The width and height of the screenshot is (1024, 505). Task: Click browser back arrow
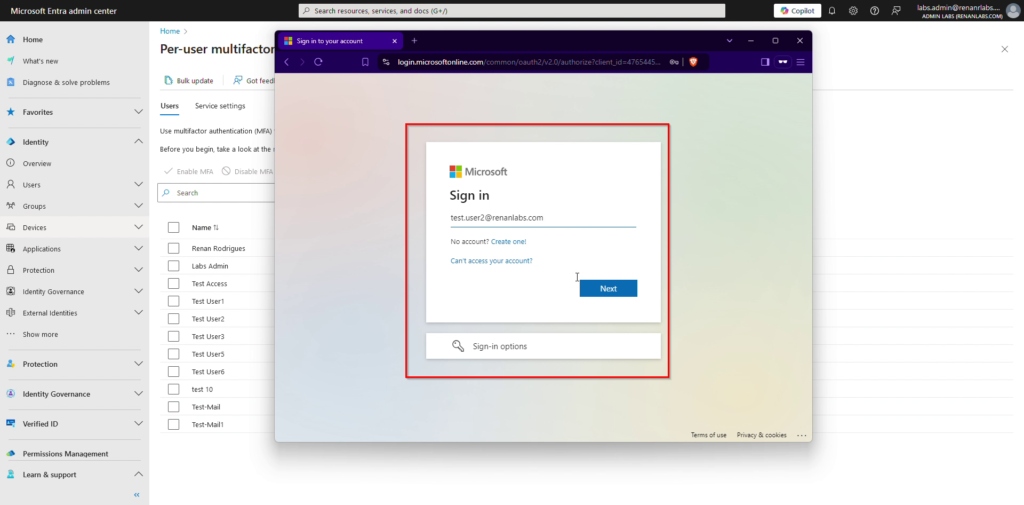tap(287, 62)
